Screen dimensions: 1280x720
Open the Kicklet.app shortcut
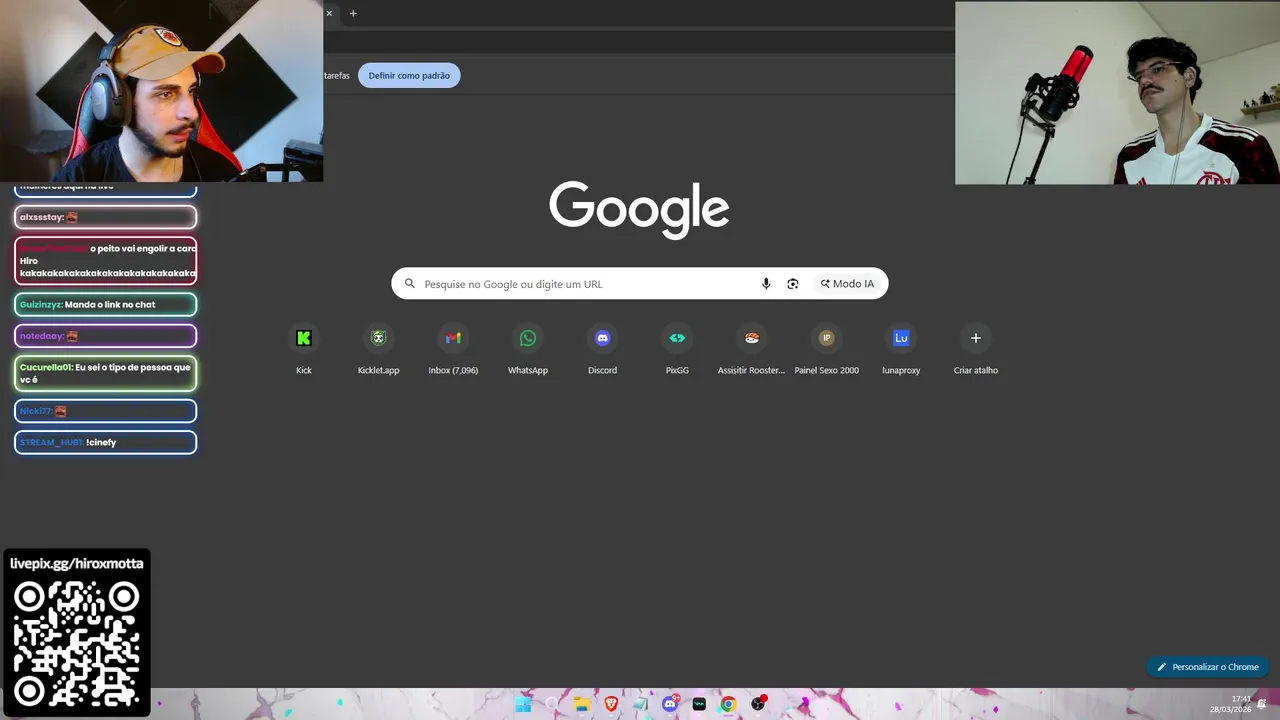378,350
